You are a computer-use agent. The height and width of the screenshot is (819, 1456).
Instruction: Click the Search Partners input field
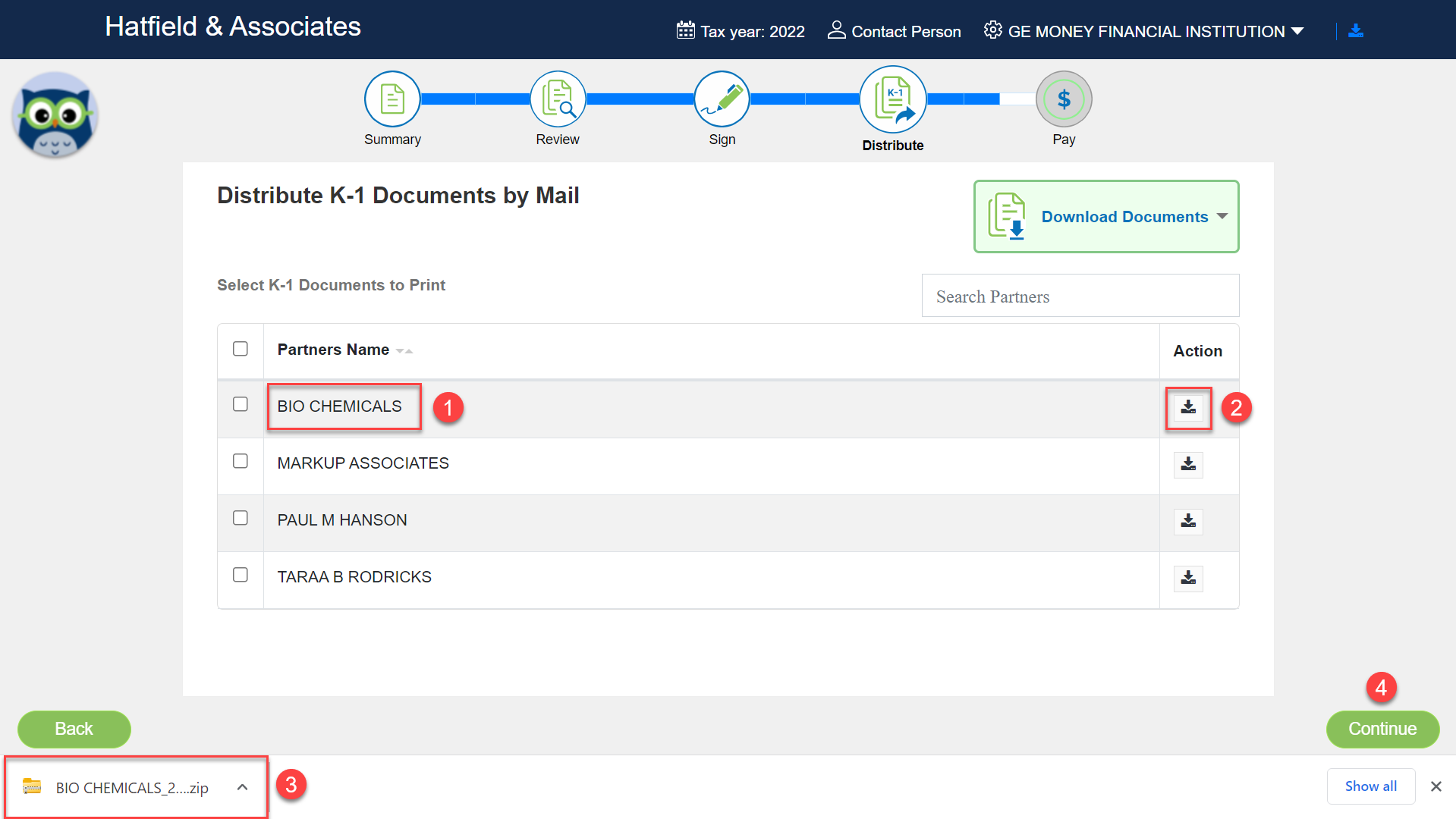(1080, 297)
